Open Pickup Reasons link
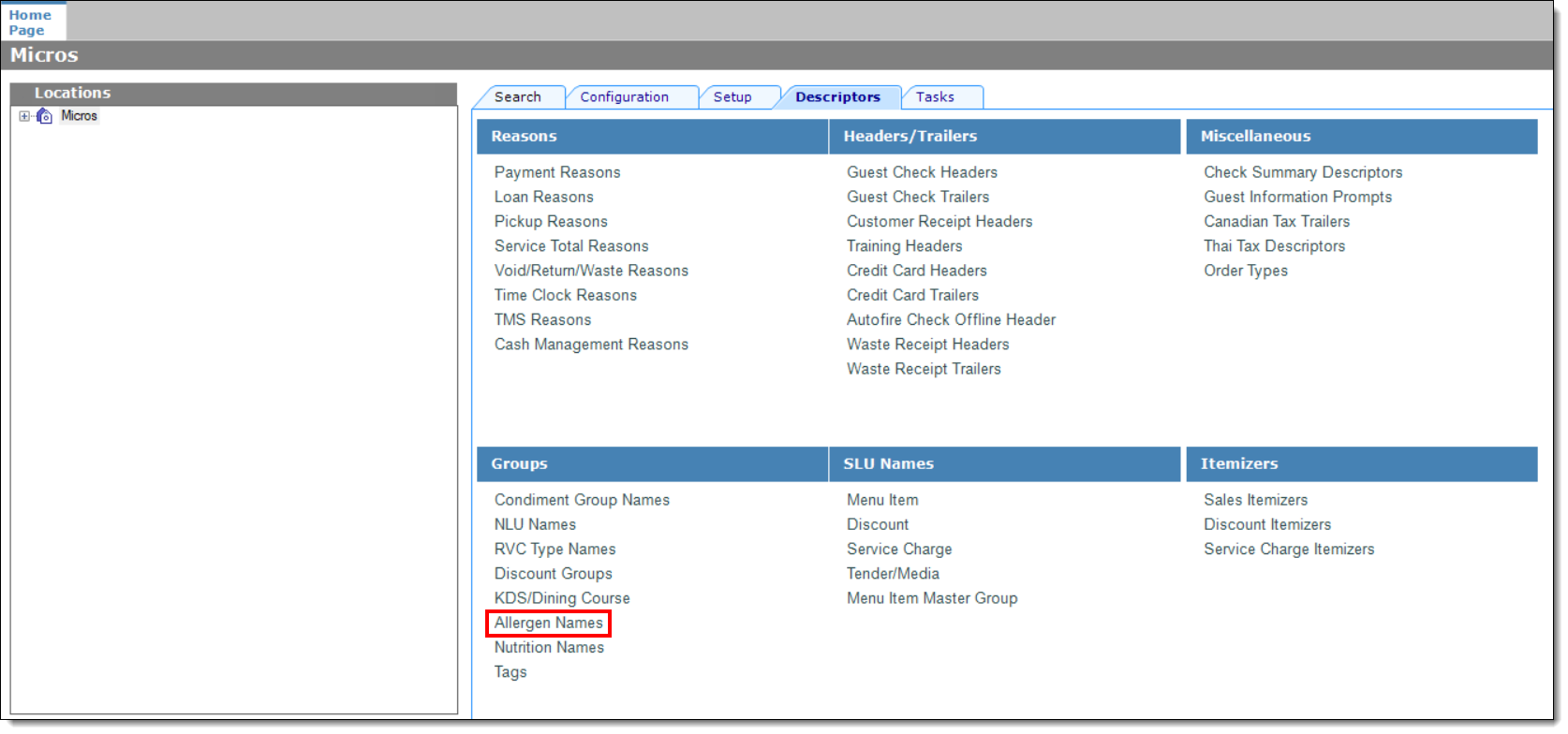 pos(551,221)
